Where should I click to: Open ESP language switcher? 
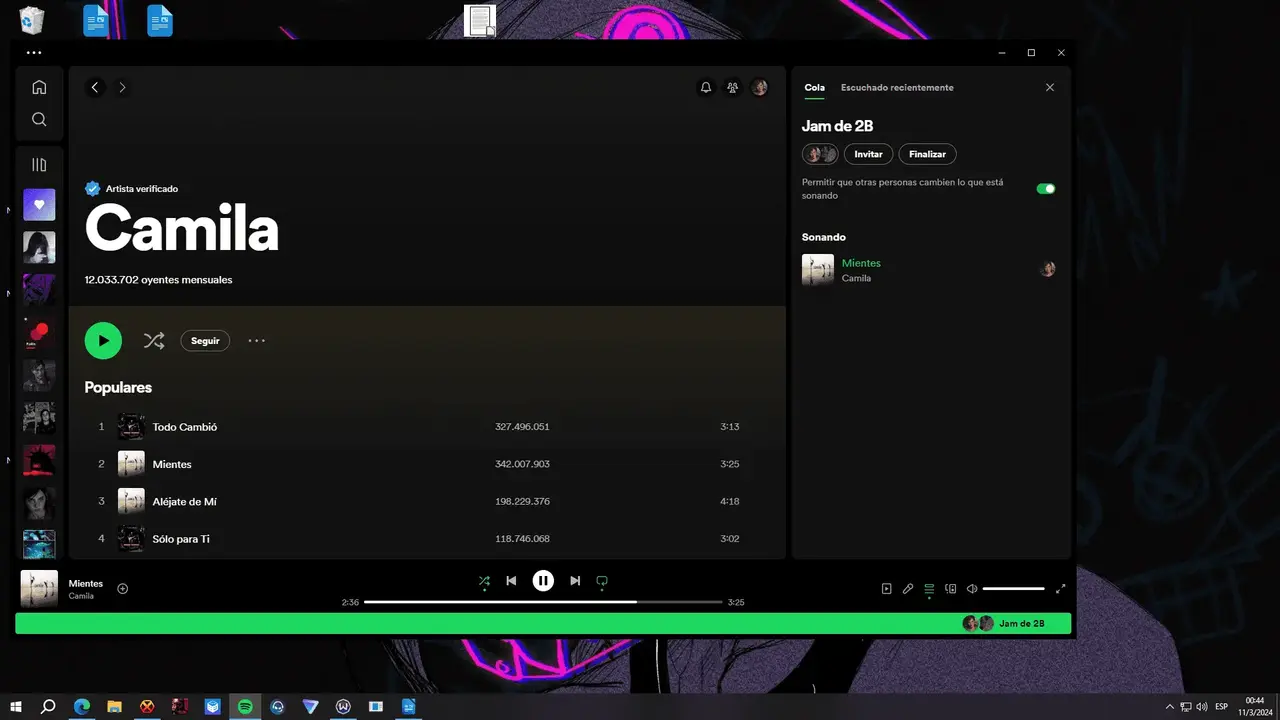click(1222, 707)
